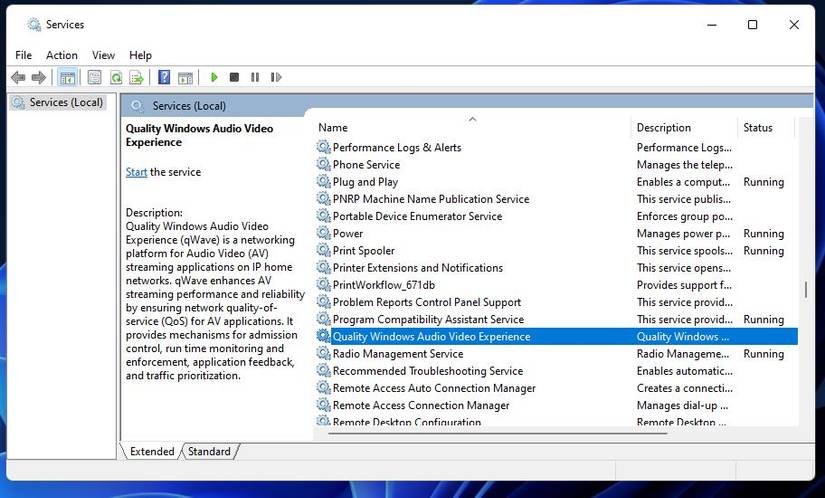Open the File menu
This screenshot has width=825, height=498.
[24, 55]
